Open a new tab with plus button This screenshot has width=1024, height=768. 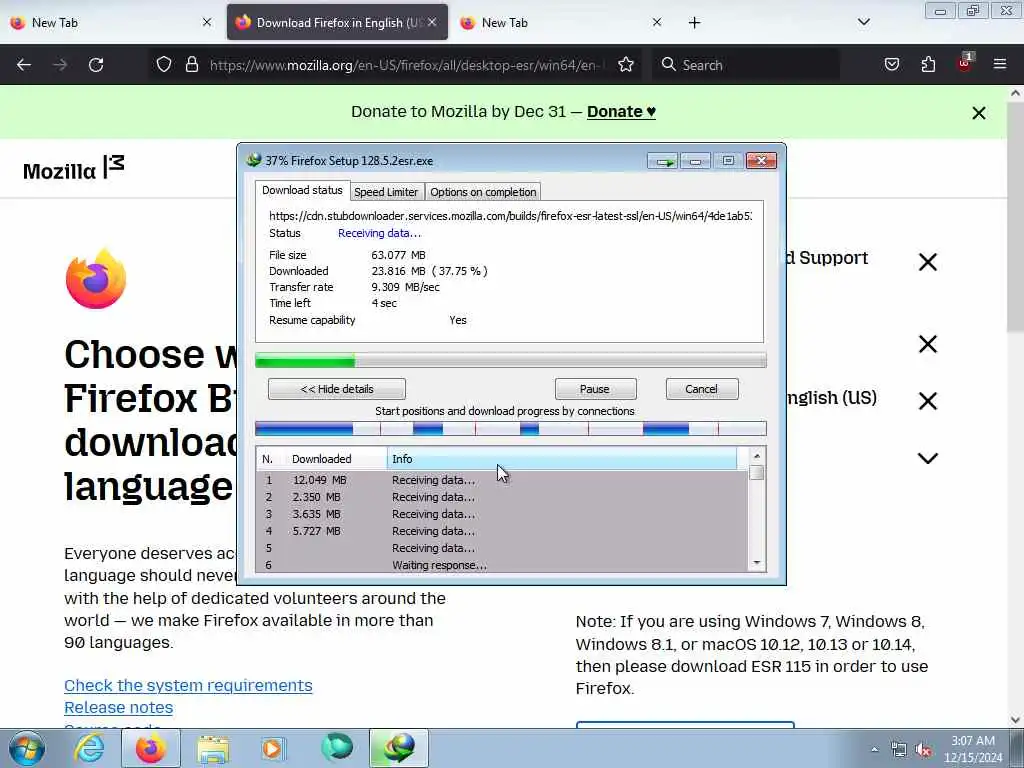tap(694, 23)
